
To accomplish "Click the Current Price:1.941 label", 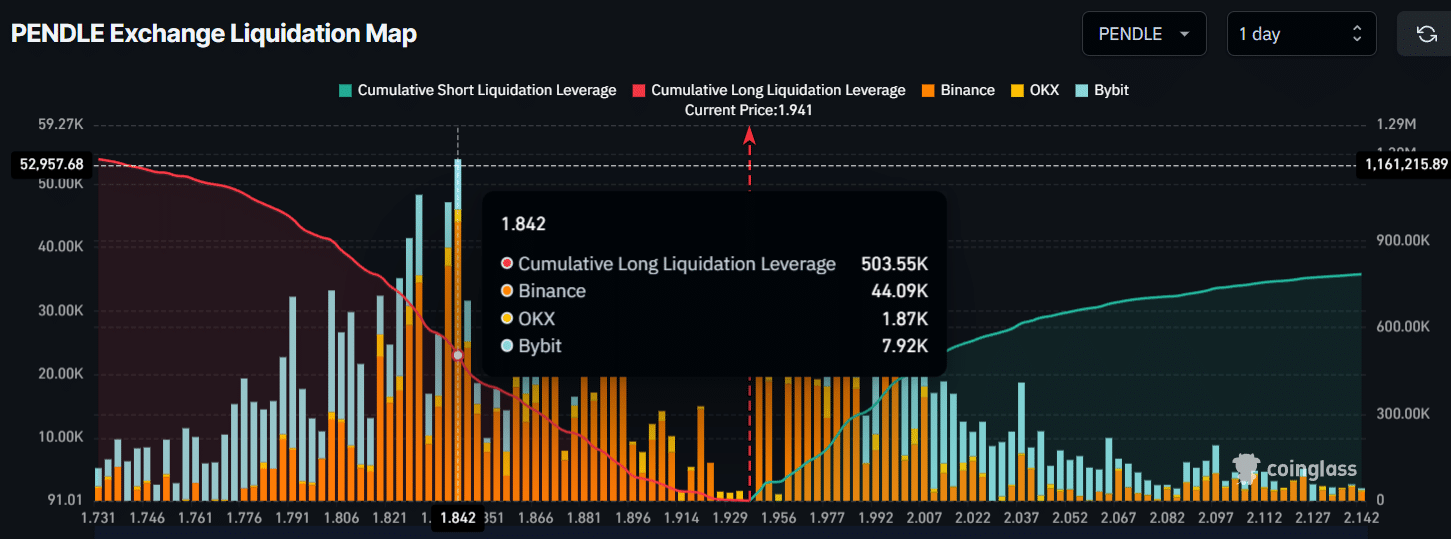I will click(x=748, y=110).
